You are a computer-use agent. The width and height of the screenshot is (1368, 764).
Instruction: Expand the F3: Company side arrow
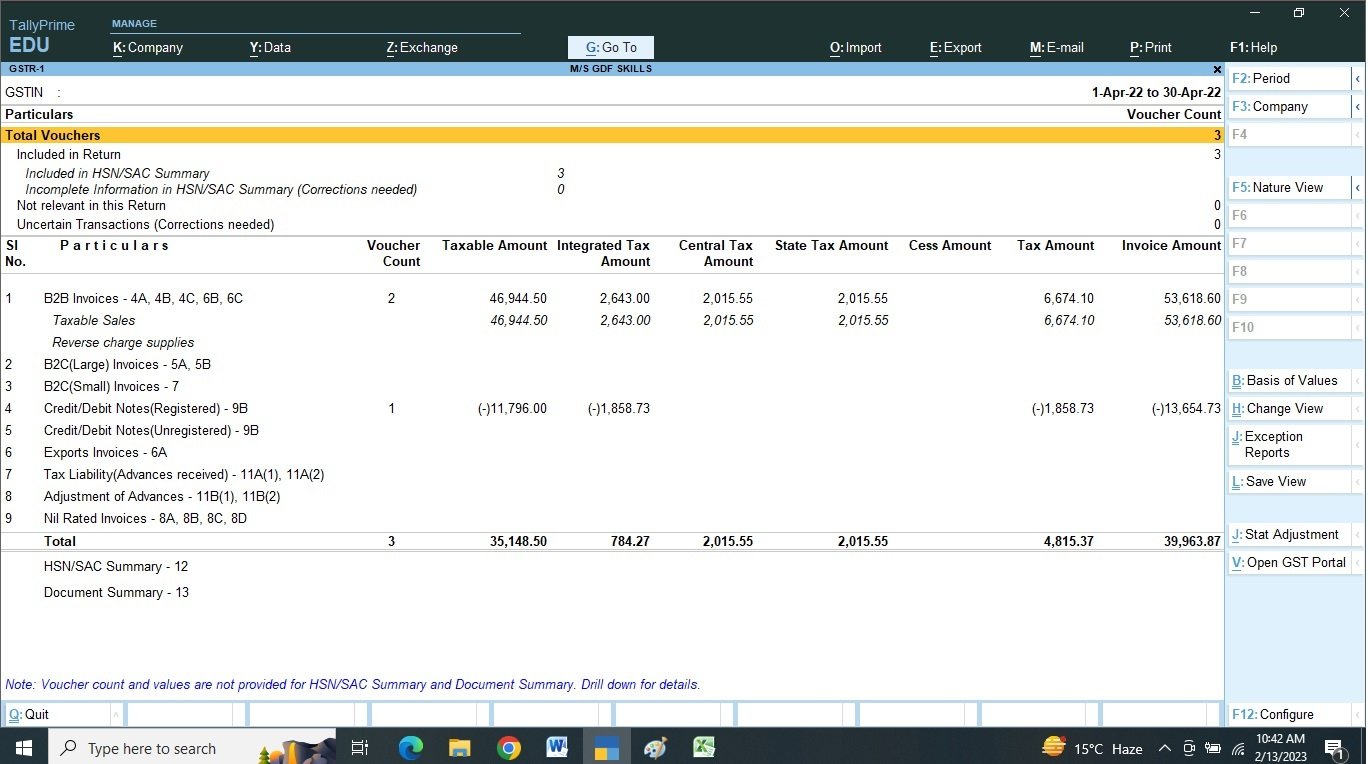[1358, 106]
